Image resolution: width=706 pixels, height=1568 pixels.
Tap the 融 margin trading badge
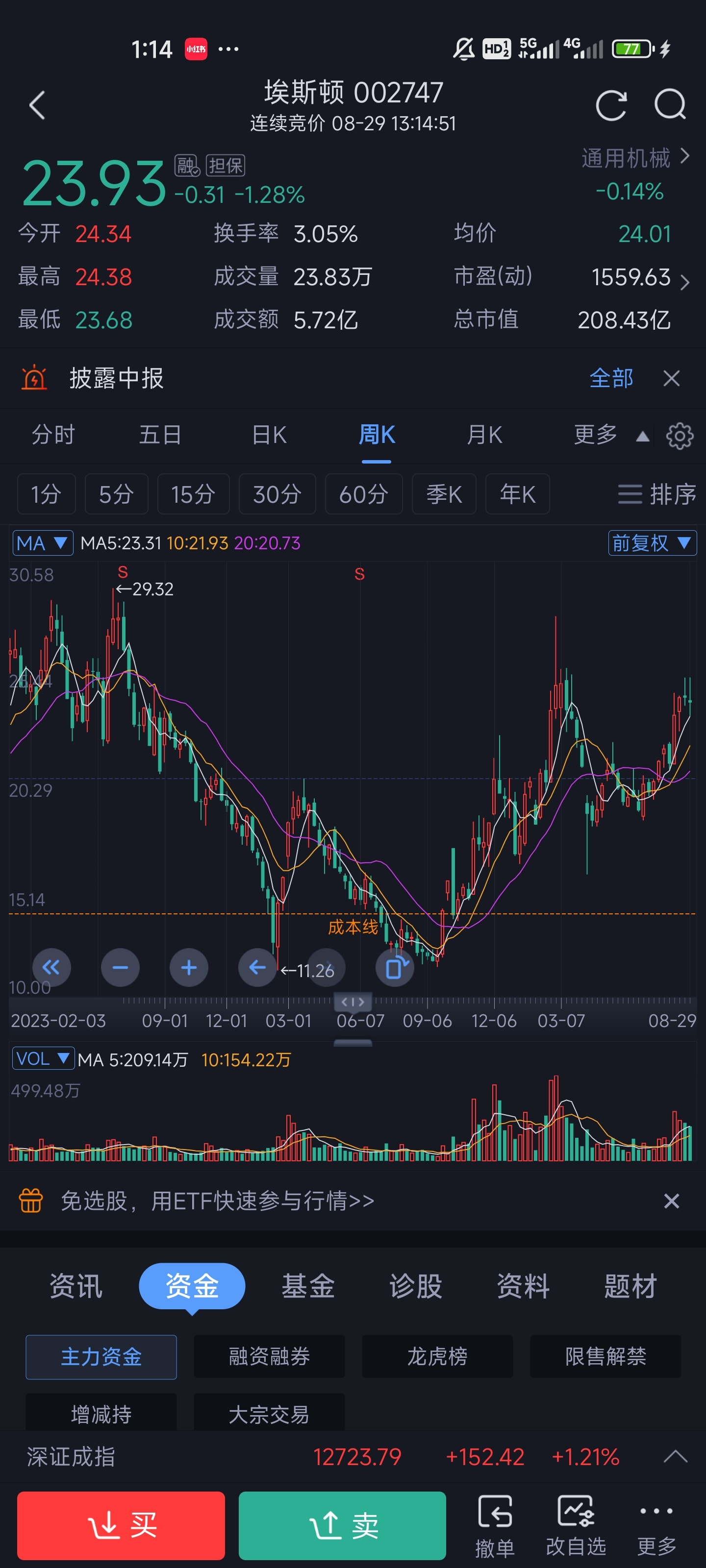[x=186, y=165]
